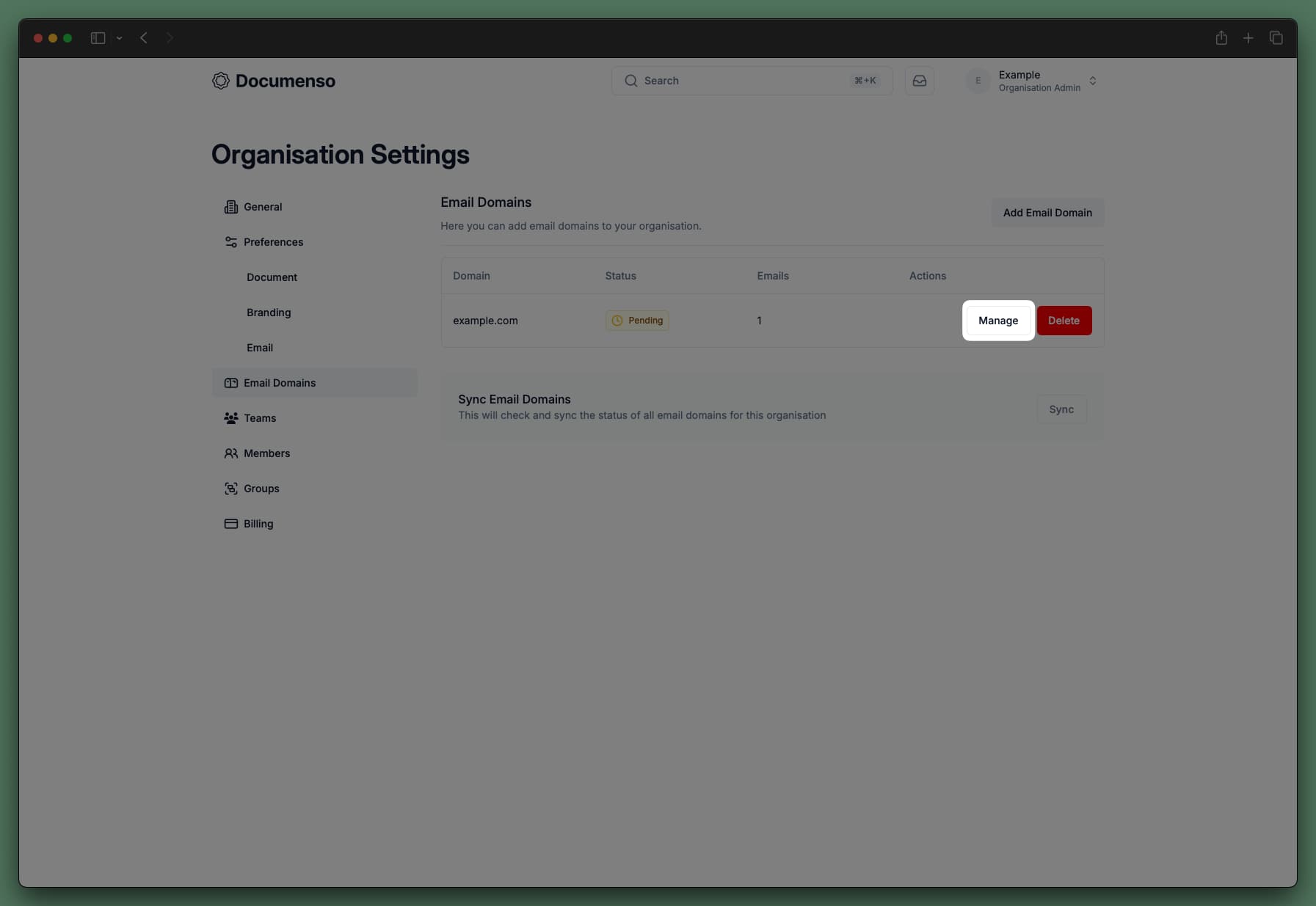Click the Preferences sliders icon
Image resolution: width=1316 pixels, height=906 pixels.
pyautogui.click(x=231, y=242)
